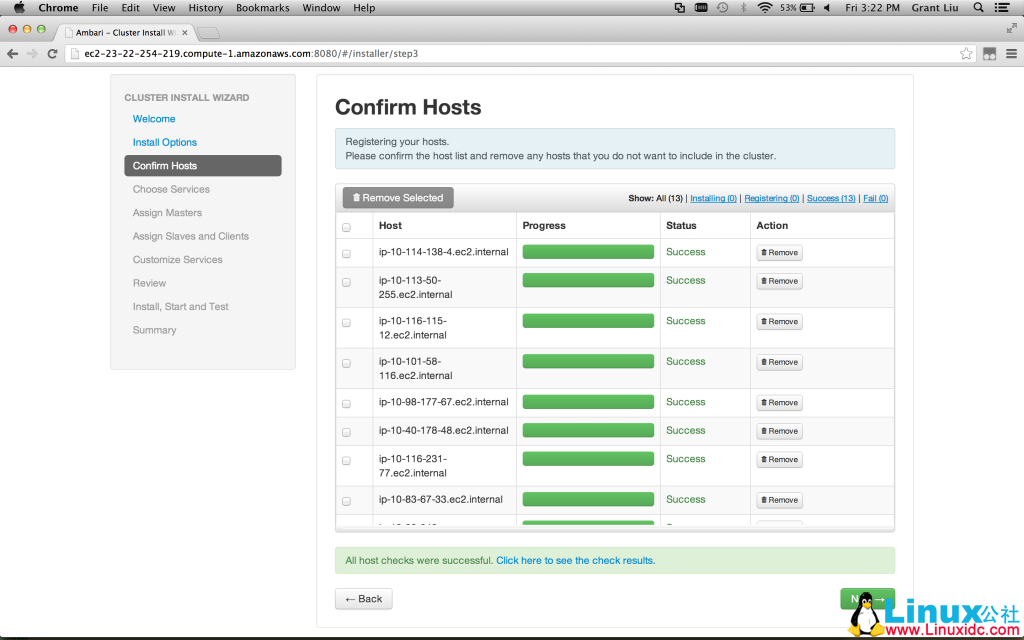Open the History menu

click(205, 7)
